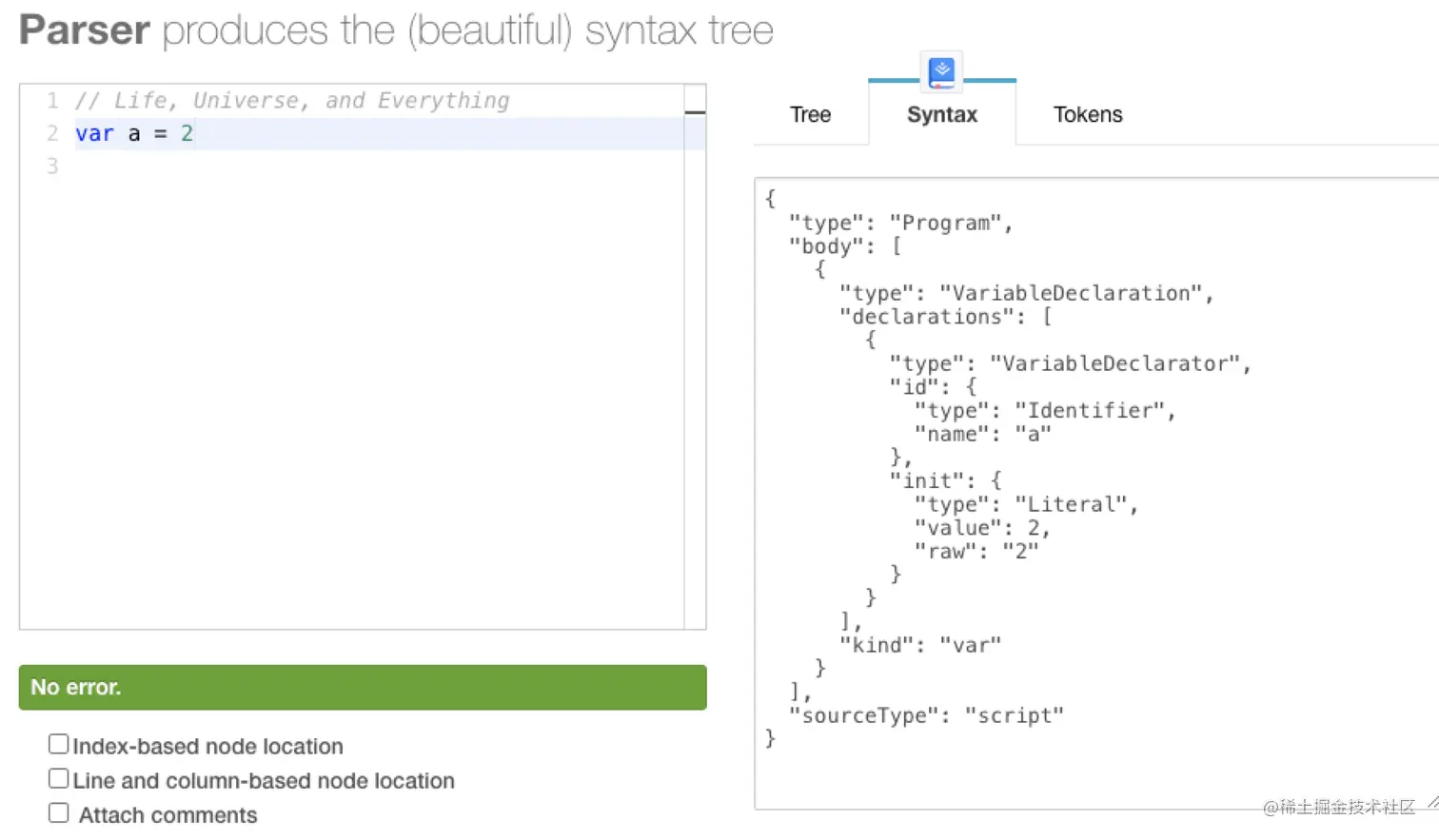Click the Parser page heading
The image size is (1439, 840).
pos(396,30)
